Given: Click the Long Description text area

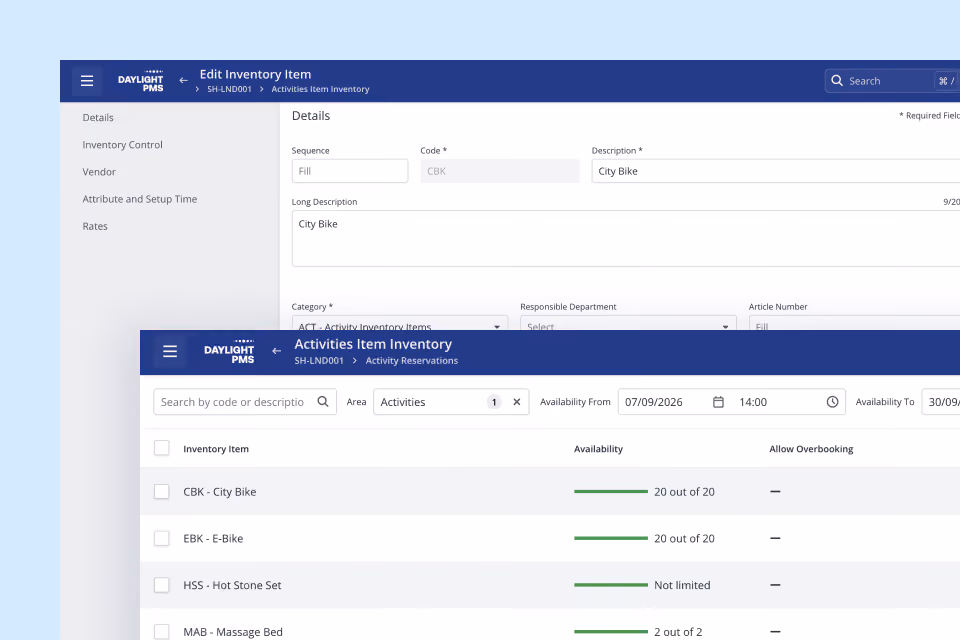Looking at the screenshot, I should click(x=626, y=238).
